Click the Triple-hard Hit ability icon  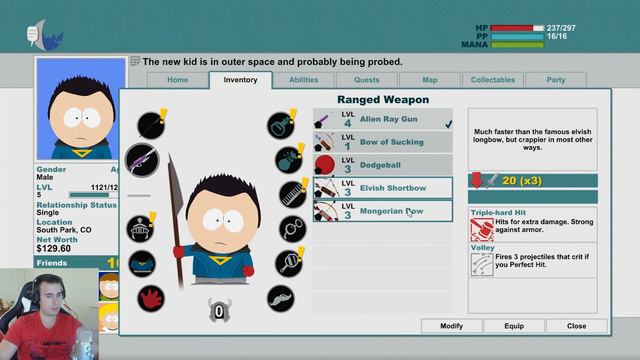point(482,229)
